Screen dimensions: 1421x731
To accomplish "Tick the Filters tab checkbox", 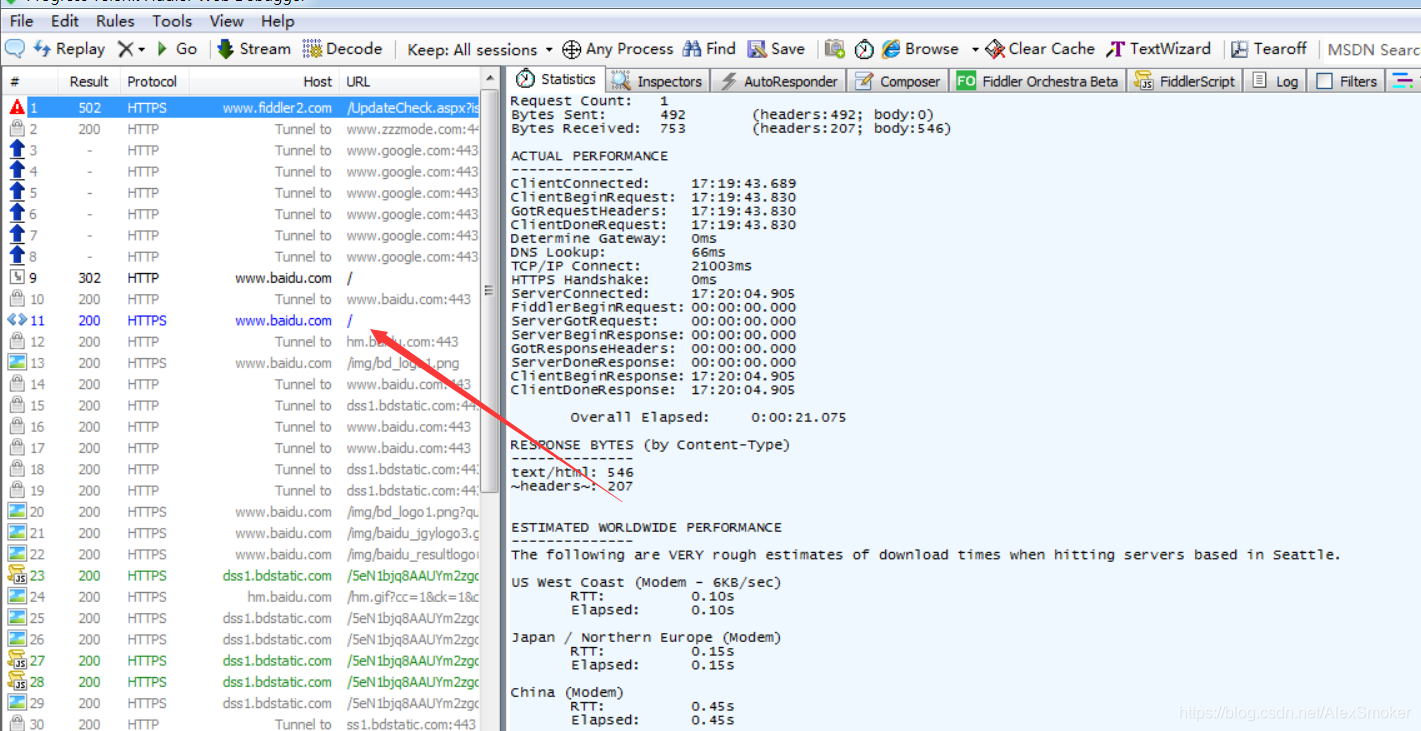I will pos(1325,82).
